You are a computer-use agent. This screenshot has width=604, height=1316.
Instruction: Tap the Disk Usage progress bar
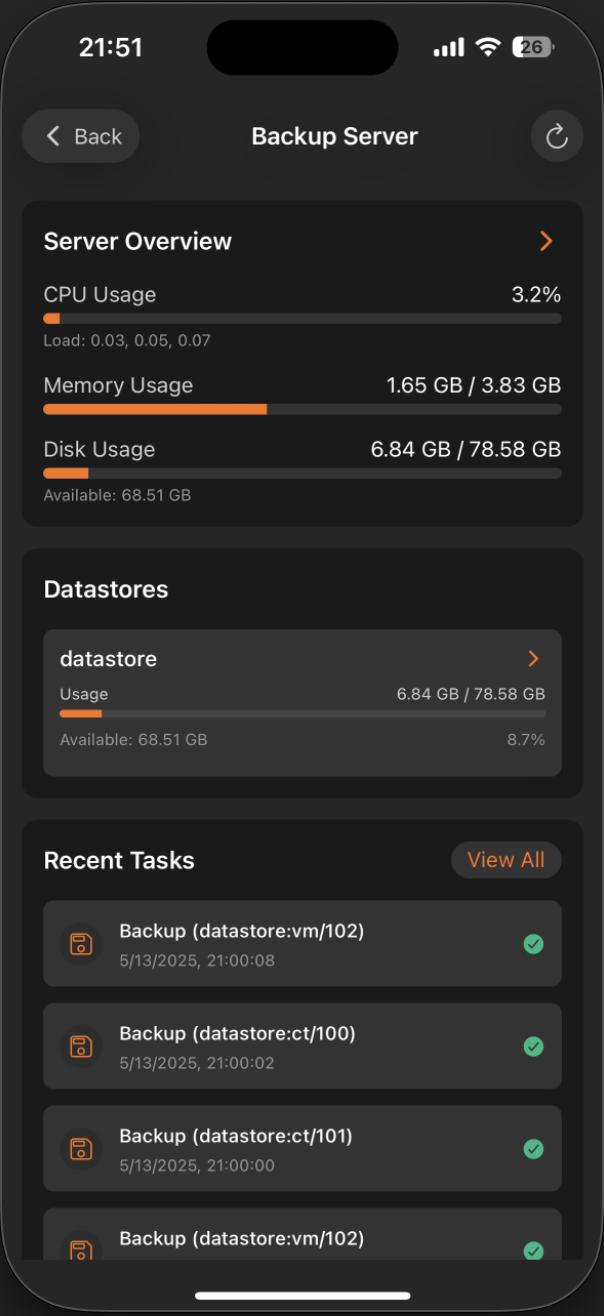302,473
